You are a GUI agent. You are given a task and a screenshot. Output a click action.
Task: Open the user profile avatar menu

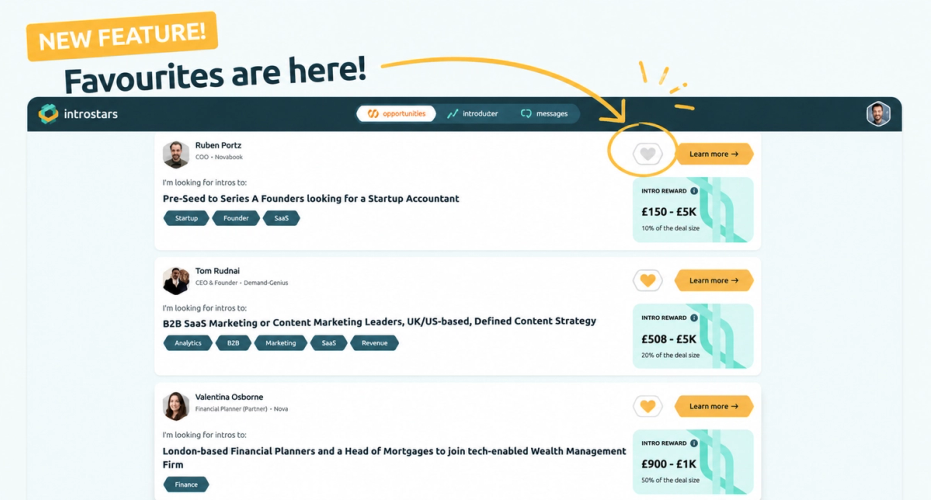point(878,113)
